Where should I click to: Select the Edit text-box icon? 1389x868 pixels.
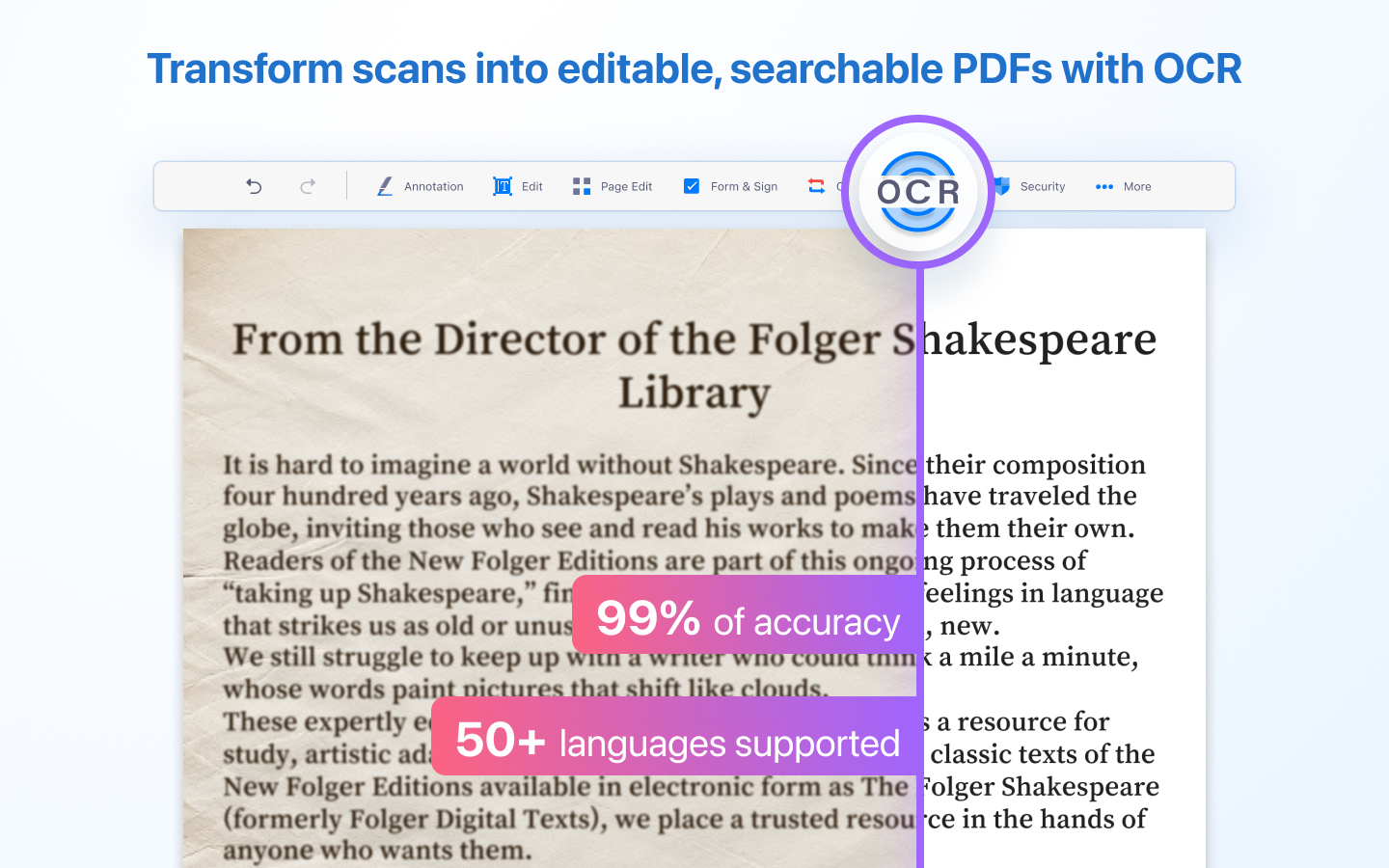tap(503, 186)
